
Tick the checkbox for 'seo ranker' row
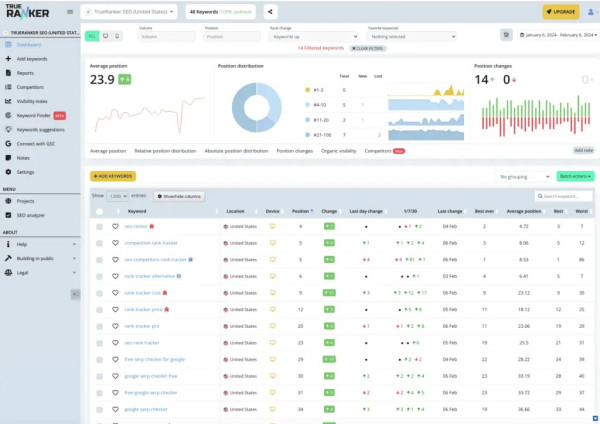100,226
